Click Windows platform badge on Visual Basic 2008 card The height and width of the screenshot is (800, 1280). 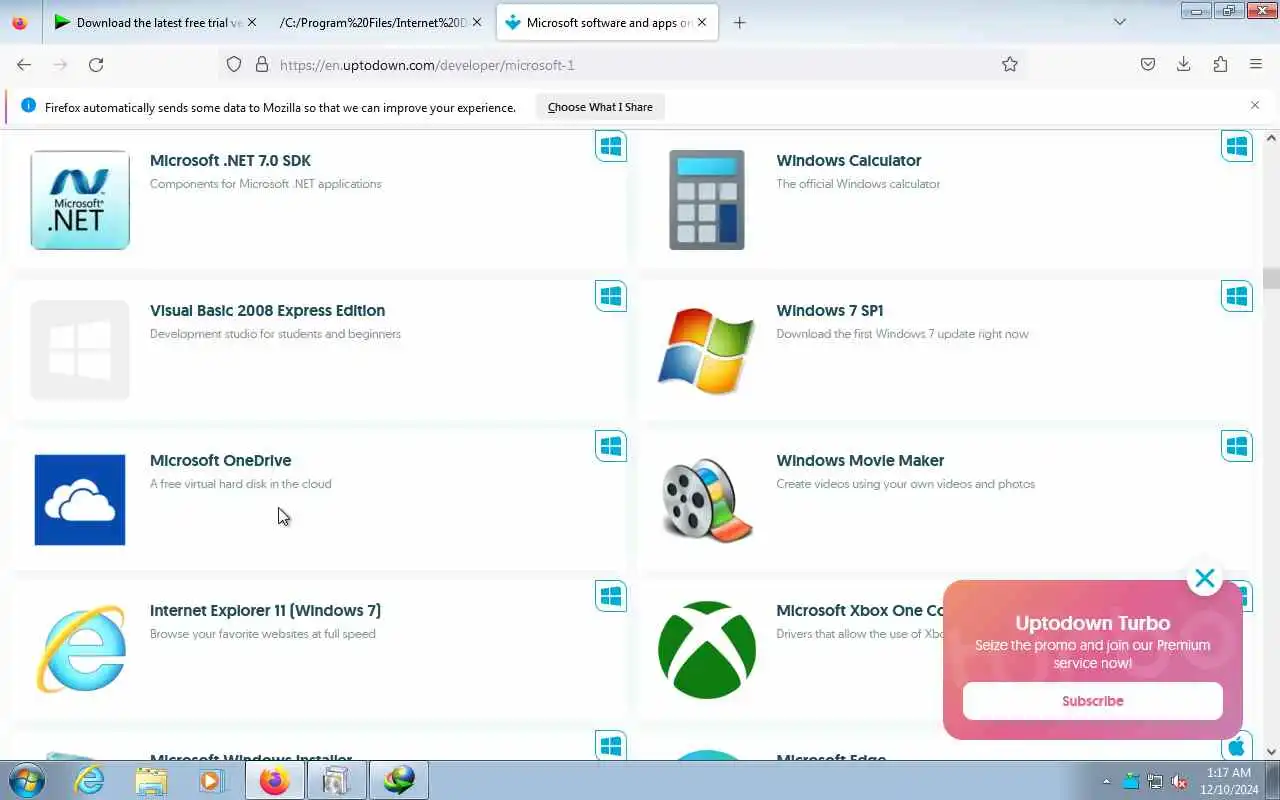coord(611,296)
